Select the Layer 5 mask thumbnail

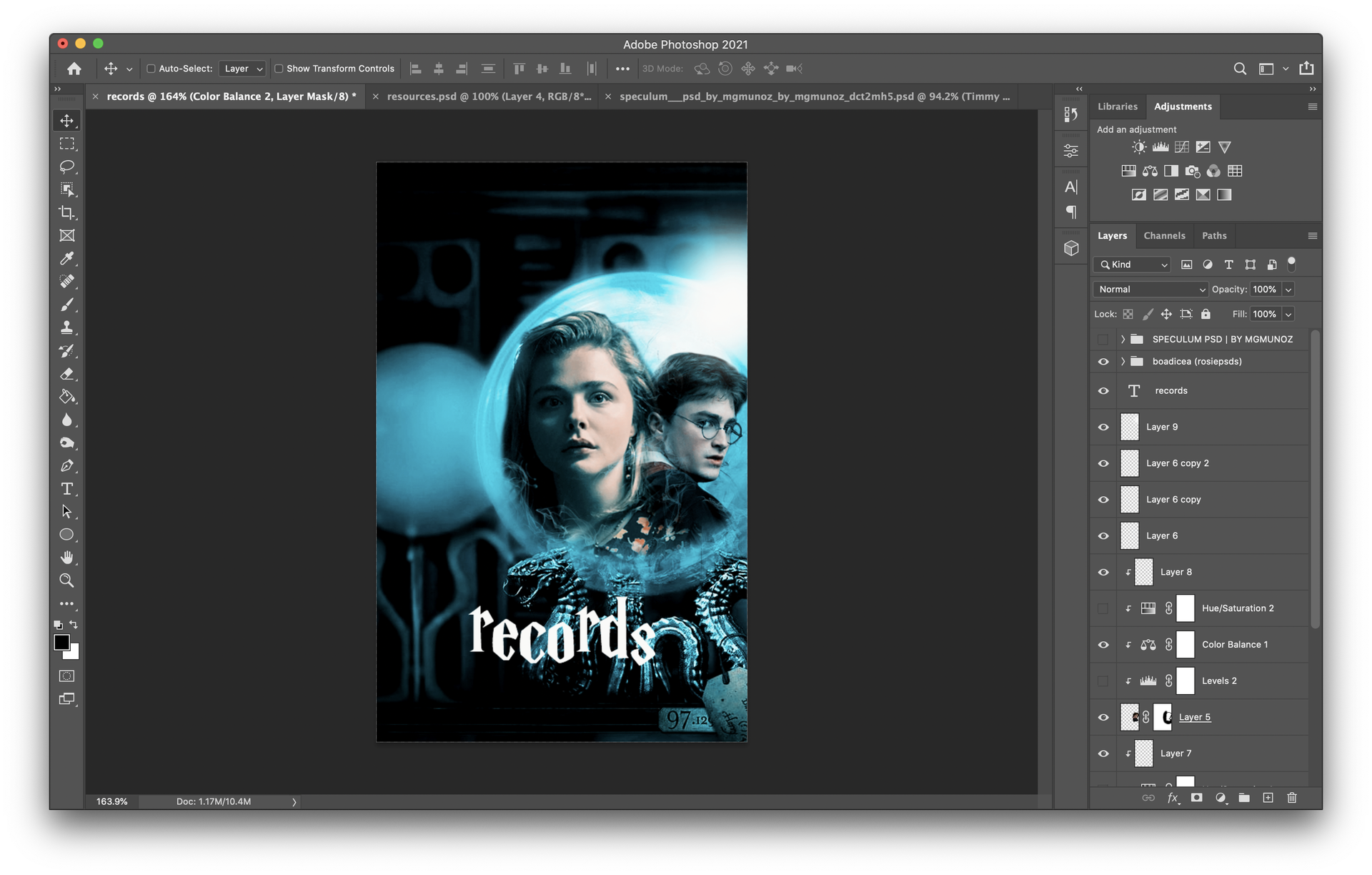(1163, 717)
